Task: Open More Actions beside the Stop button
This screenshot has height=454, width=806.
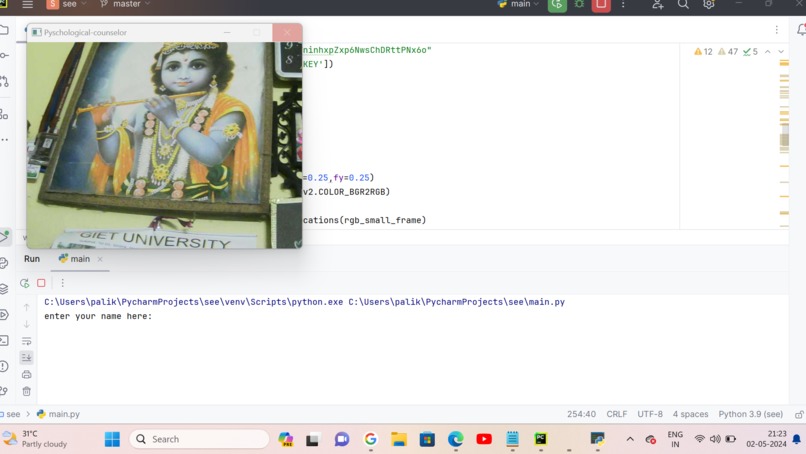Action: pyautogui.click(x=623, y=5)
